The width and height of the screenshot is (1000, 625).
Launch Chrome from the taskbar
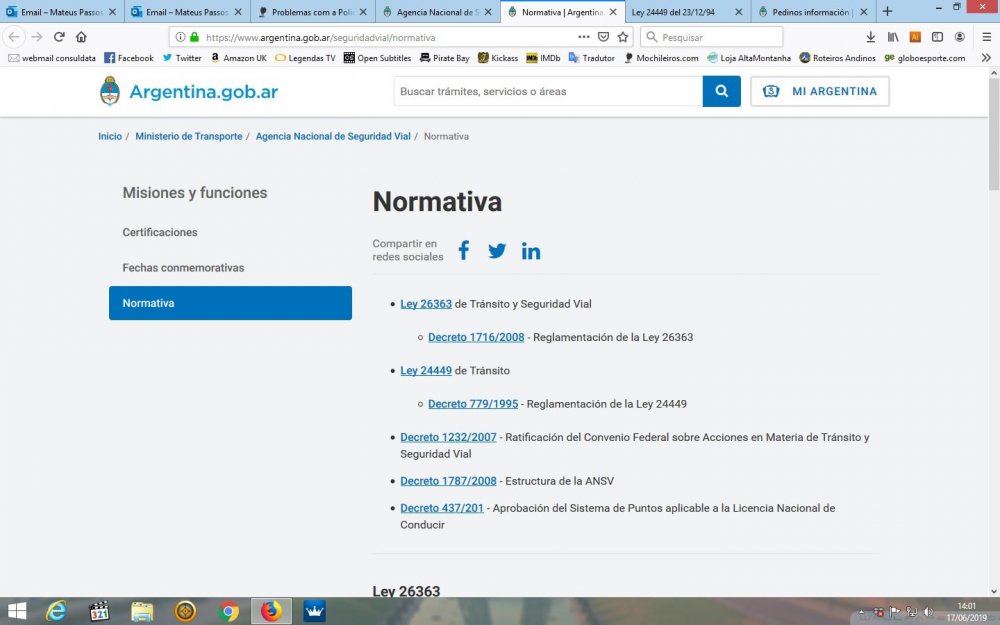coord(228,611)
